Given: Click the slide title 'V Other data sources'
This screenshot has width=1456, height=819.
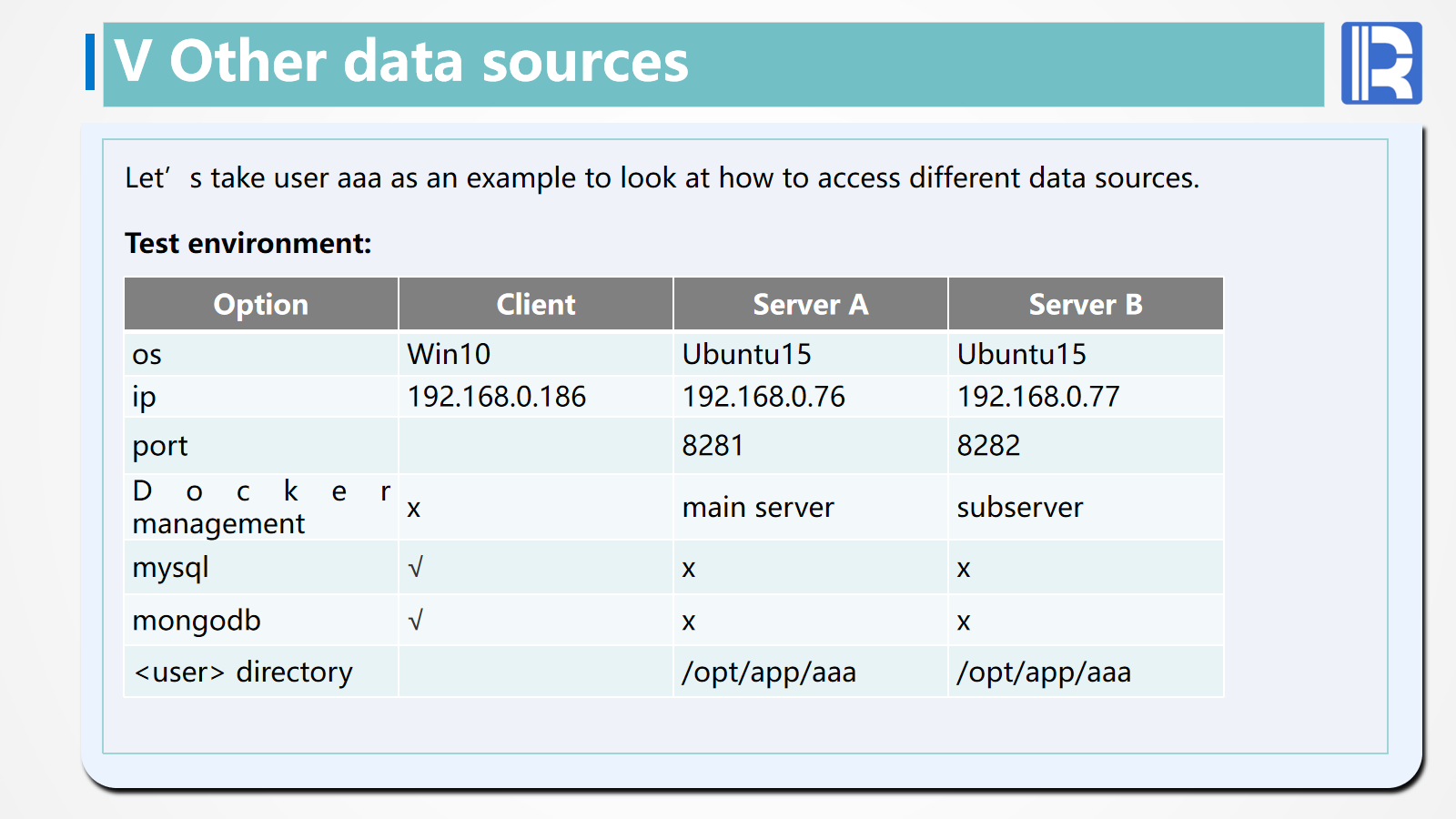Looking at the screenshot, I should (401, 63).
